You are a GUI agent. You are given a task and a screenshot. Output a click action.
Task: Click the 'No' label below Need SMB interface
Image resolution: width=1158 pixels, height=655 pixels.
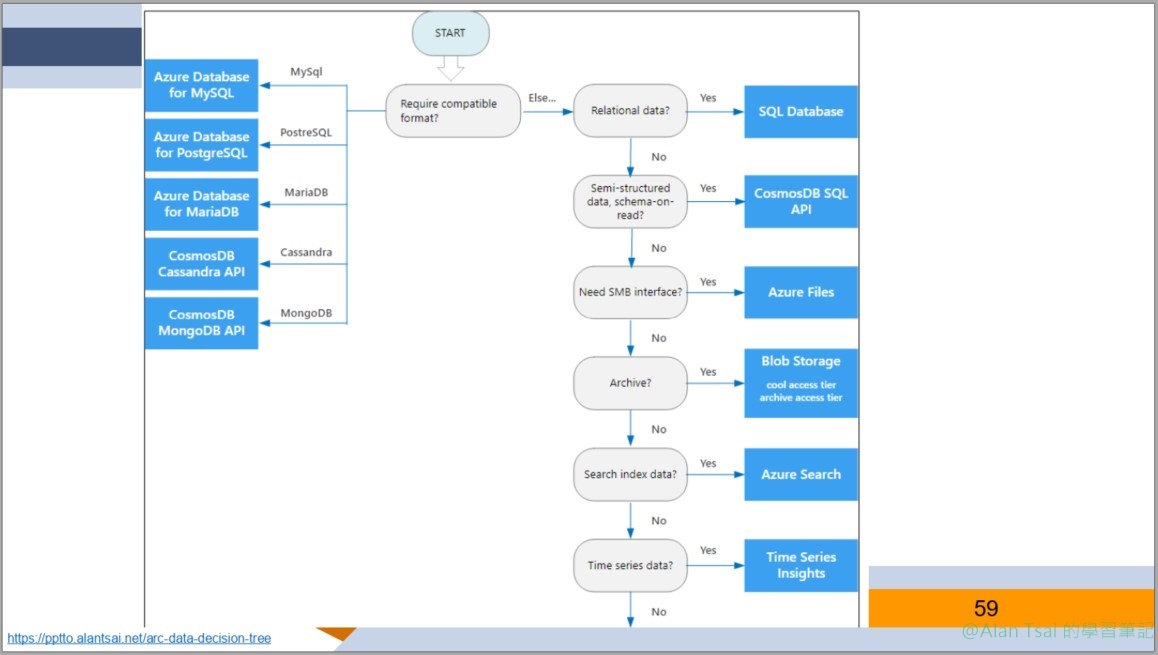(659, 337)
